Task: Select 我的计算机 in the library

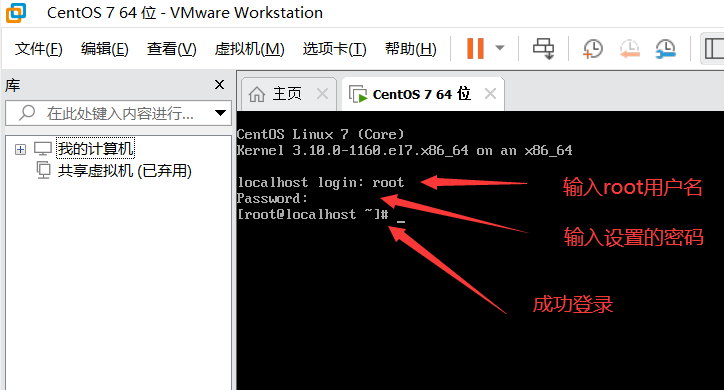Action: coord(95,148)
